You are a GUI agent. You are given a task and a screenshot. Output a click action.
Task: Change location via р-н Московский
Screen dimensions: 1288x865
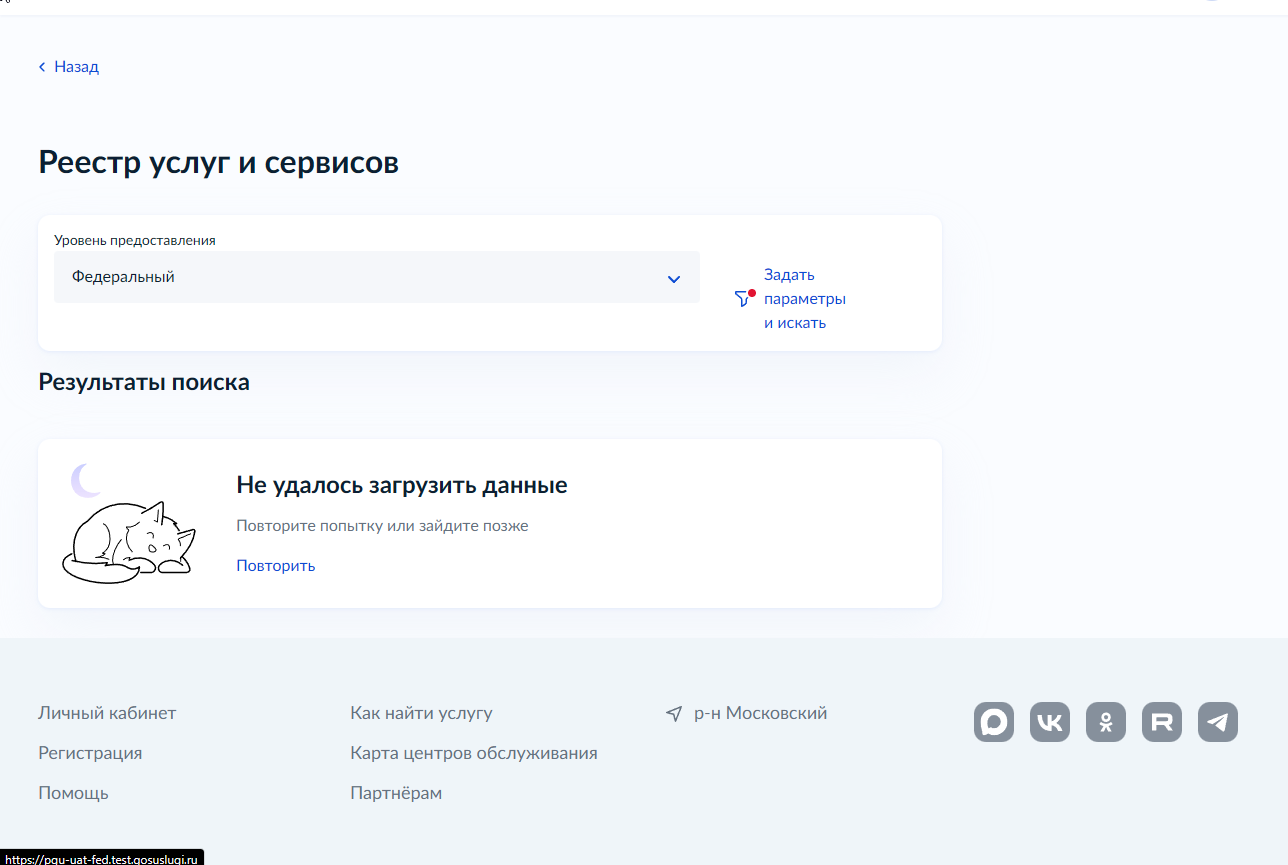coord(760,713)
